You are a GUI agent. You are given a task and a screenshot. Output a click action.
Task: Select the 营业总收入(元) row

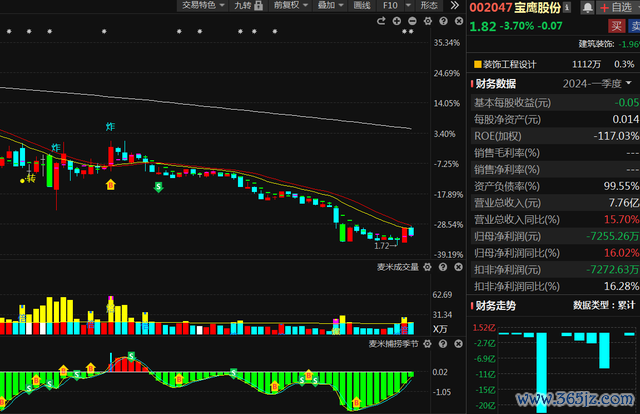(x=555, y=203)
